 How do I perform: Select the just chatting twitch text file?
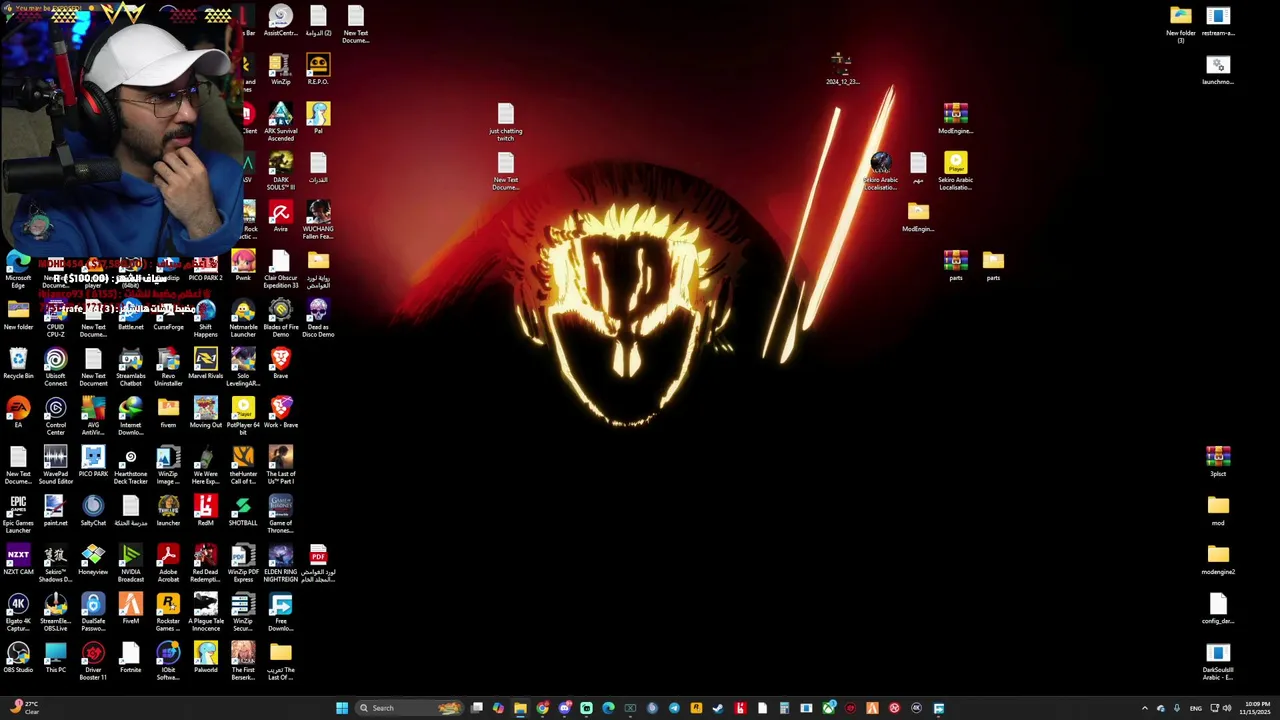pos(505,122)
